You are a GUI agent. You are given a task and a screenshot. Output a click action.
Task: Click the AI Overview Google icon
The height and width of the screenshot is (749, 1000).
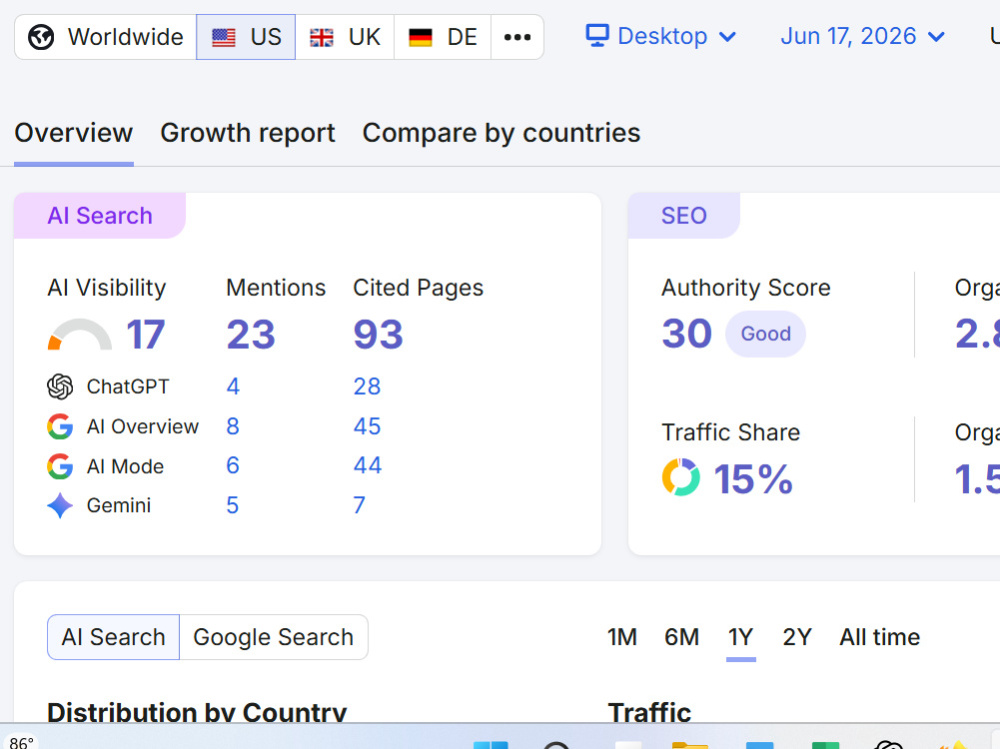(60, 426)
